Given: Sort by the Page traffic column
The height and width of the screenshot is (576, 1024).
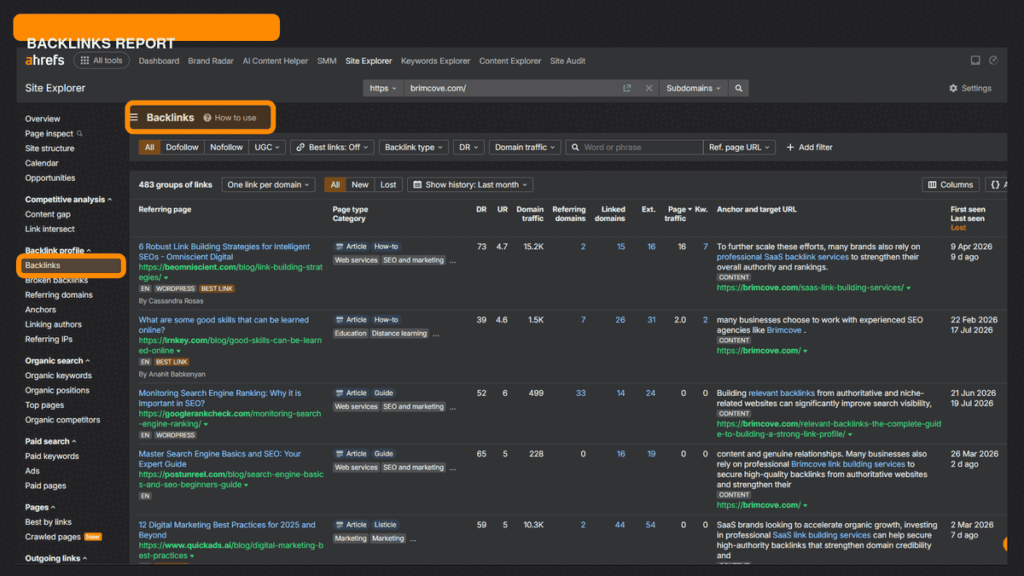Looking at the screenshot, I should point(678,214).
